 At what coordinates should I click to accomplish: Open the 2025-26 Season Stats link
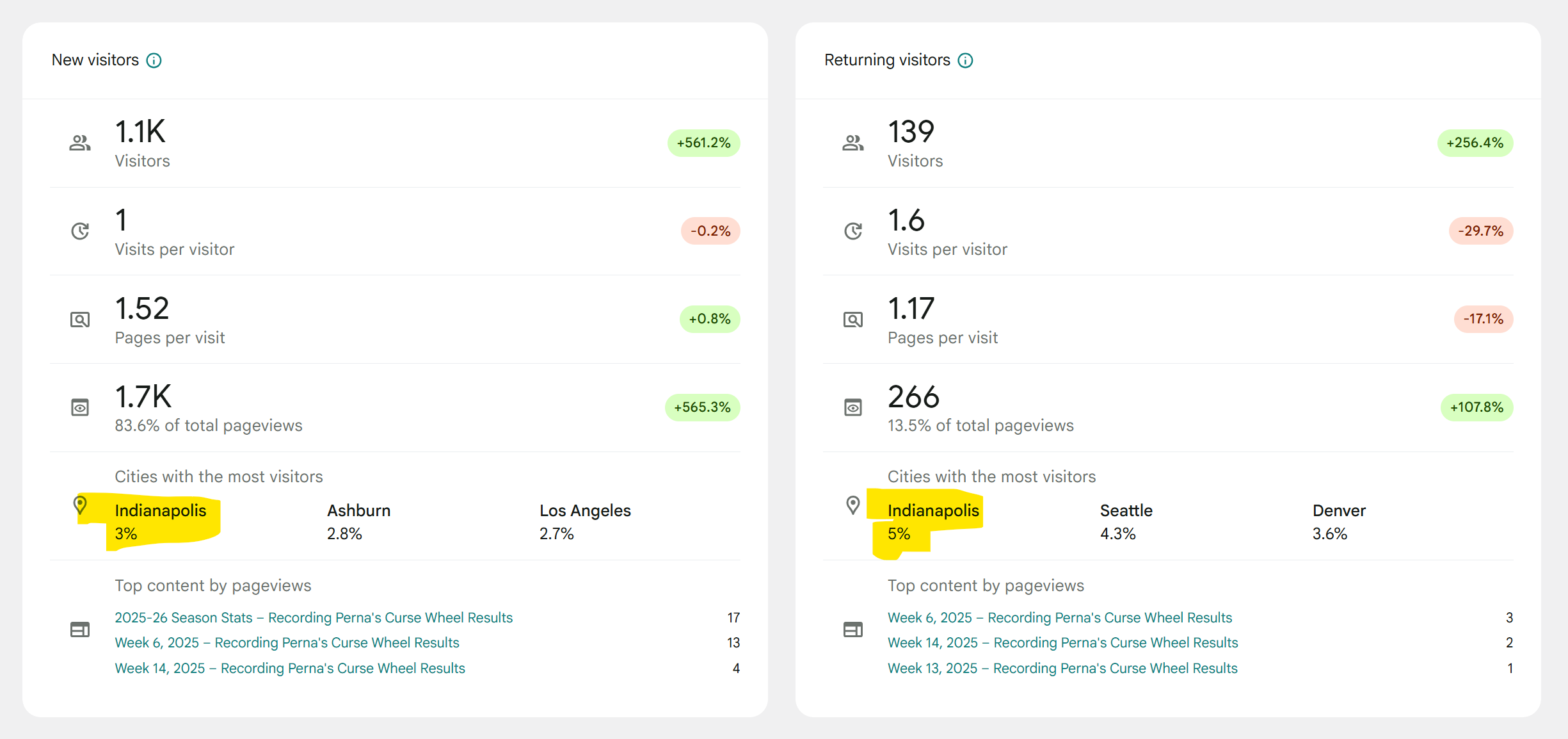[314, 618]
